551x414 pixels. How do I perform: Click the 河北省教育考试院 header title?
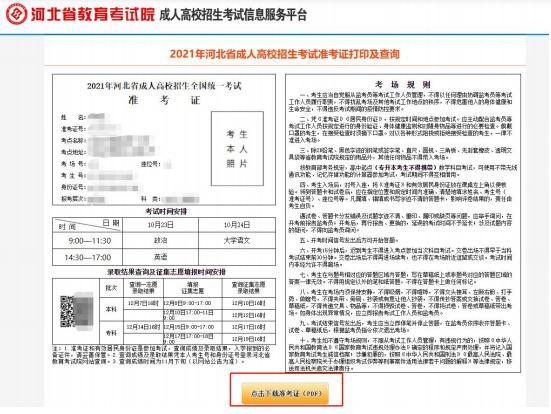click(93, 14)
